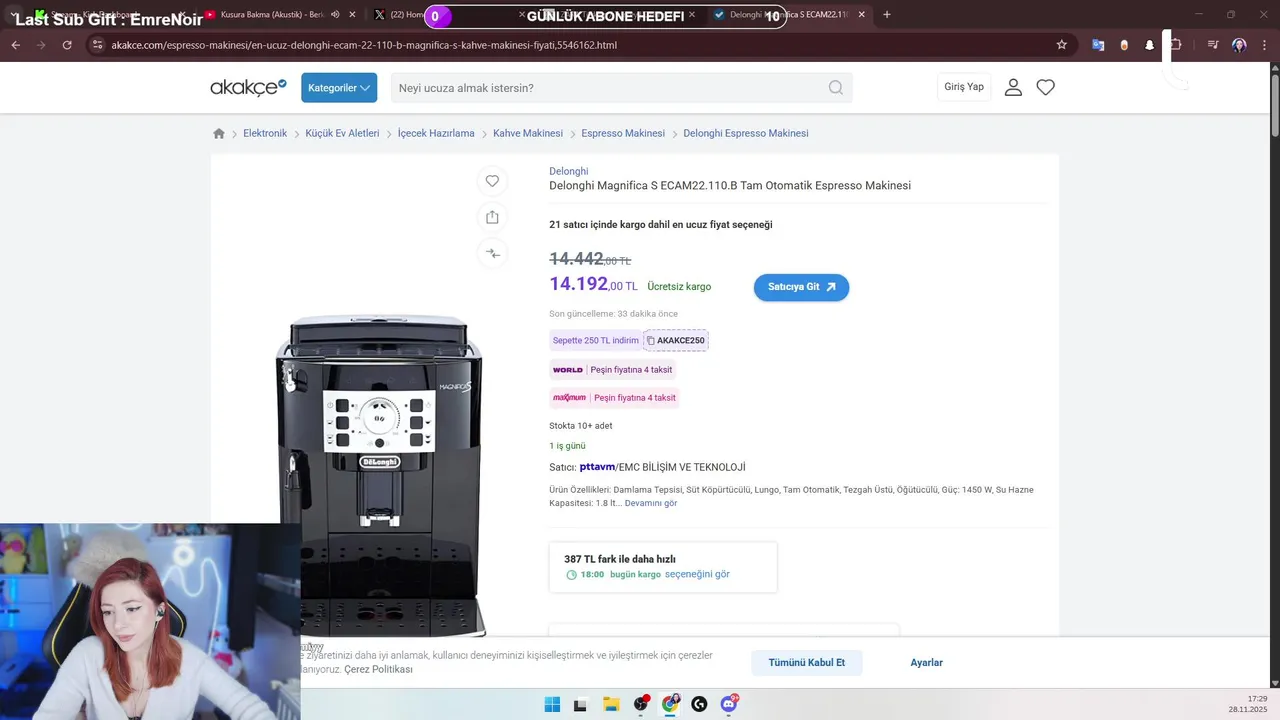
Task: Click the share product icon
Action: tap(492, 217)
